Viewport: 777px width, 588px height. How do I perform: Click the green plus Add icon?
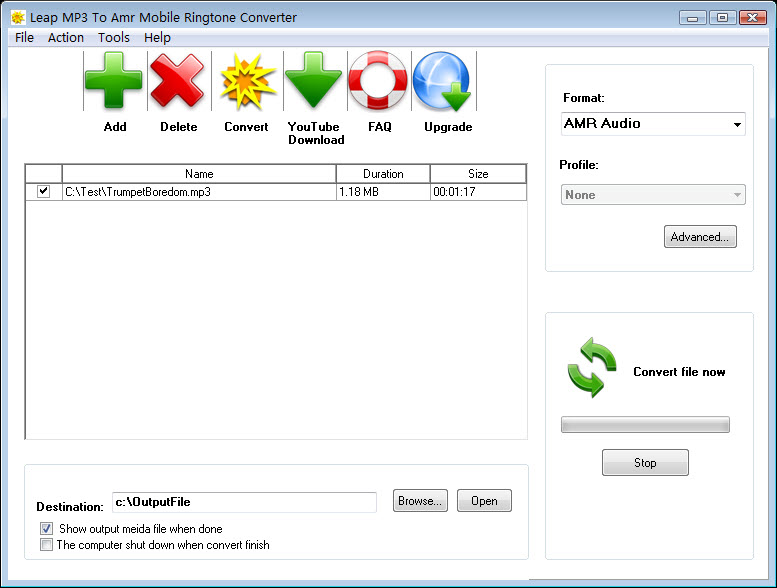(x=113, y=80)
